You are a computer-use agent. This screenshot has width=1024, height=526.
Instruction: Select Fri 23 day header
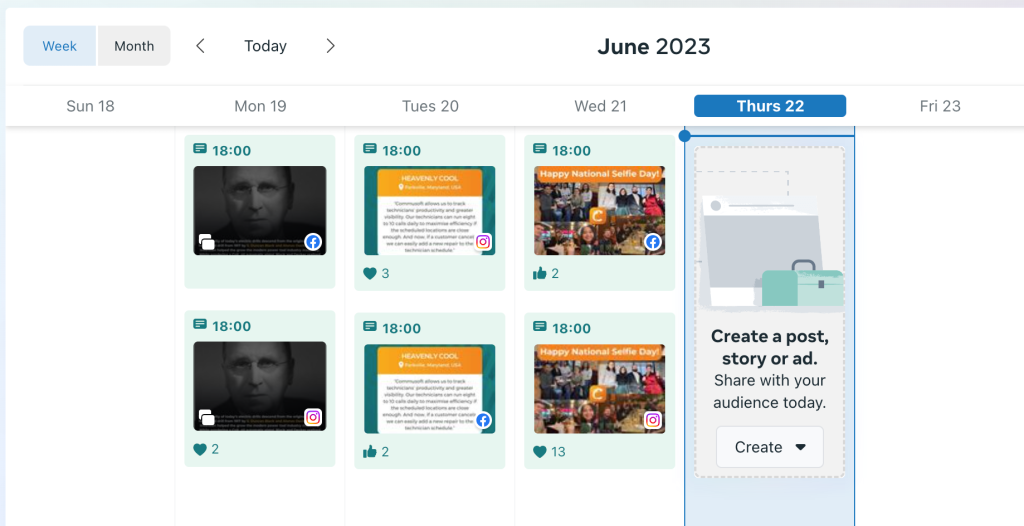[x=940, y=106]
